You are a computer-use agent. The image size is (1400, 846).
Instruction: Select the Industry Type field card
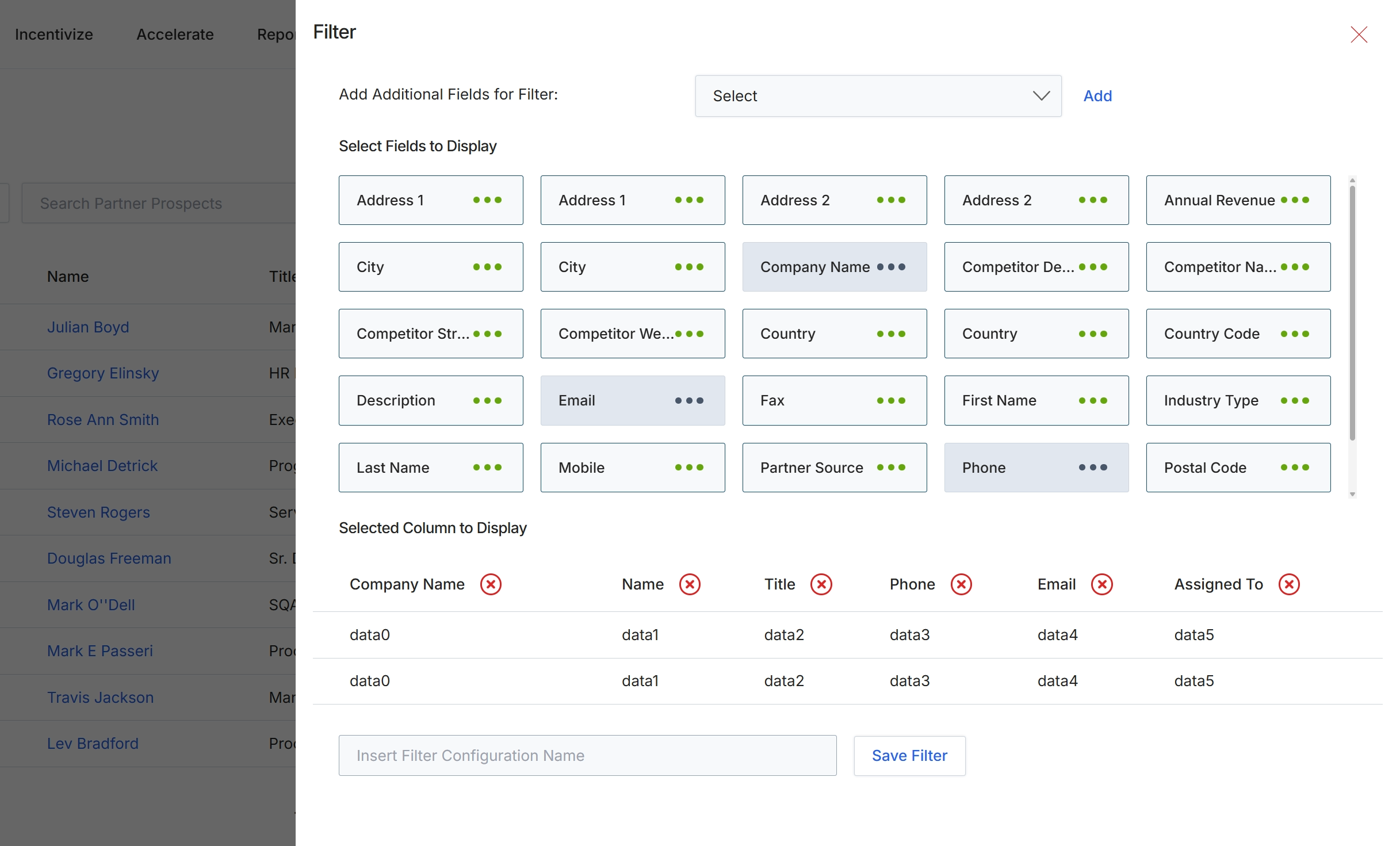(x=1238, y=400)
